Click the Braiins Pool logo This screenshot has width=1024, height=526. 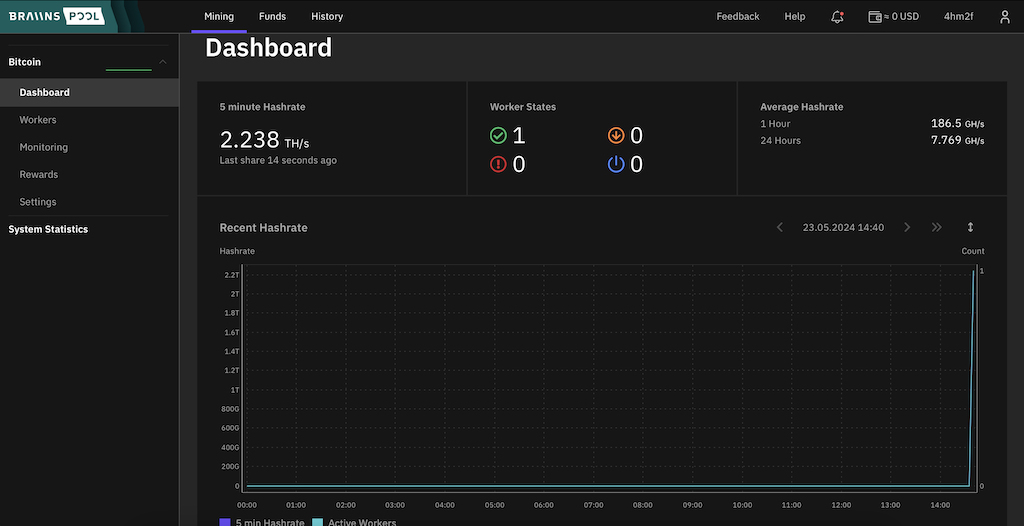click(x=64, y=17)
